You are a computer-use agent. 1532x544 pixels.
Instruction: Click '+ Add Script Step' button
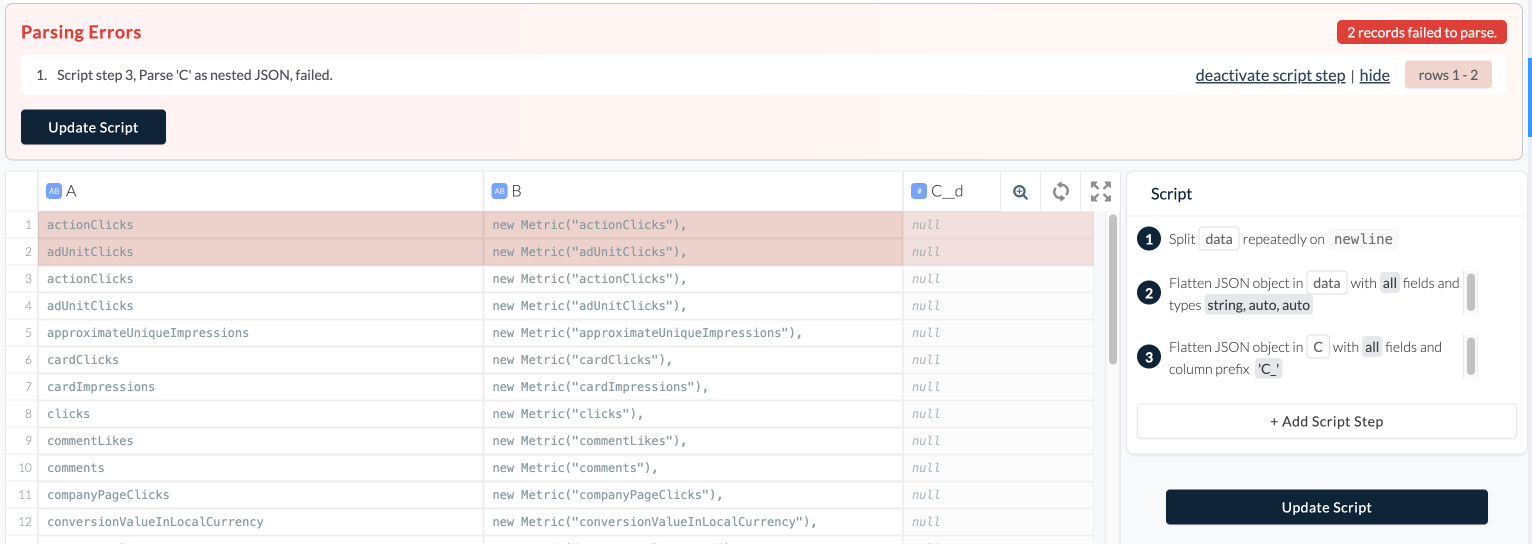1326,421
